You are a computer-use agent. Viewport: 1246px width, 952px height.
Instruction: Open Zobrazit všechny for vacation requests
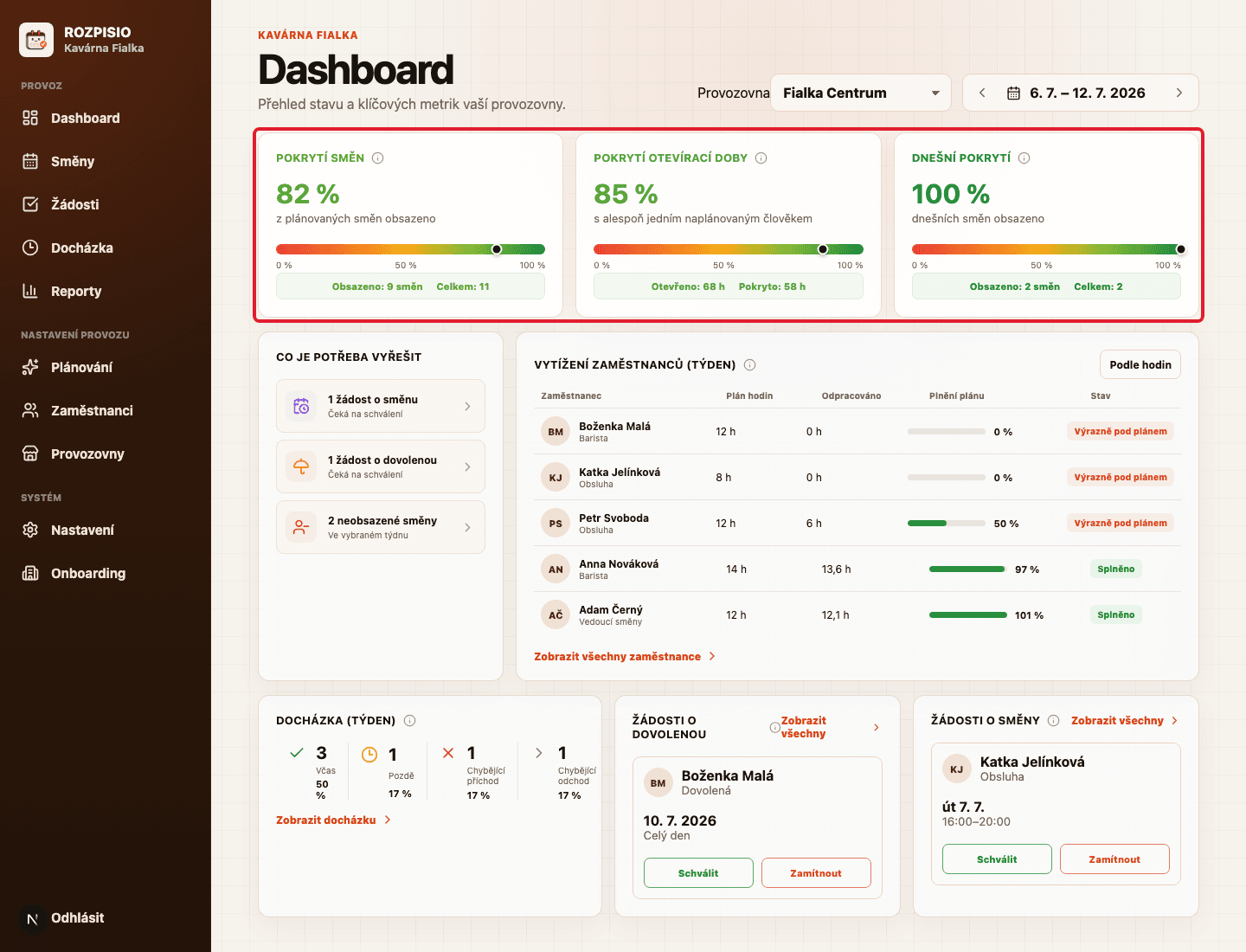point(830,727)
